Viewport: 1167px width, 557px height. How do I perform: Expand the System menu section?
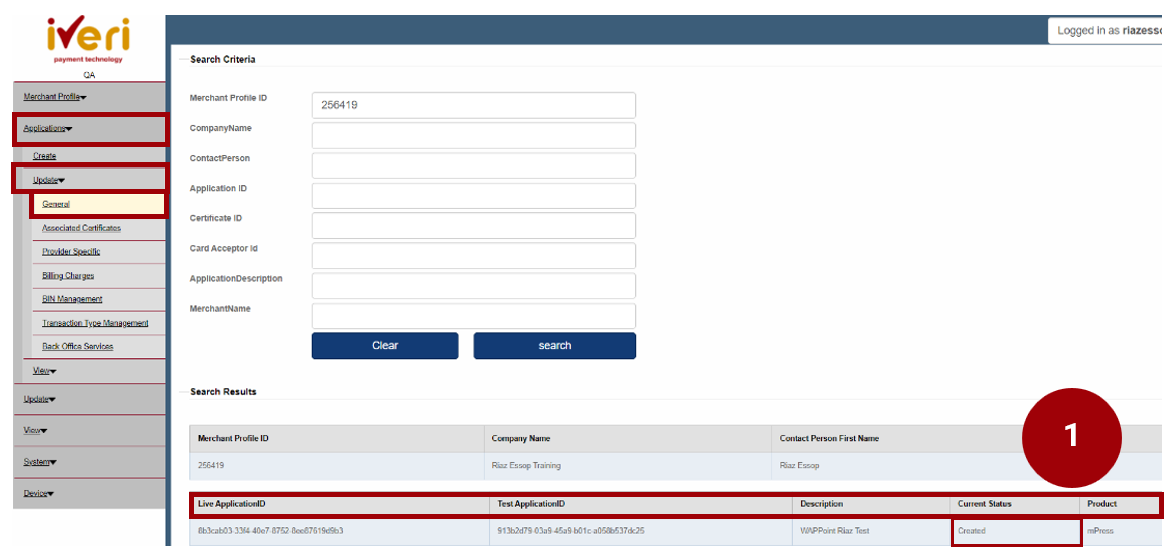click(40, 462)
